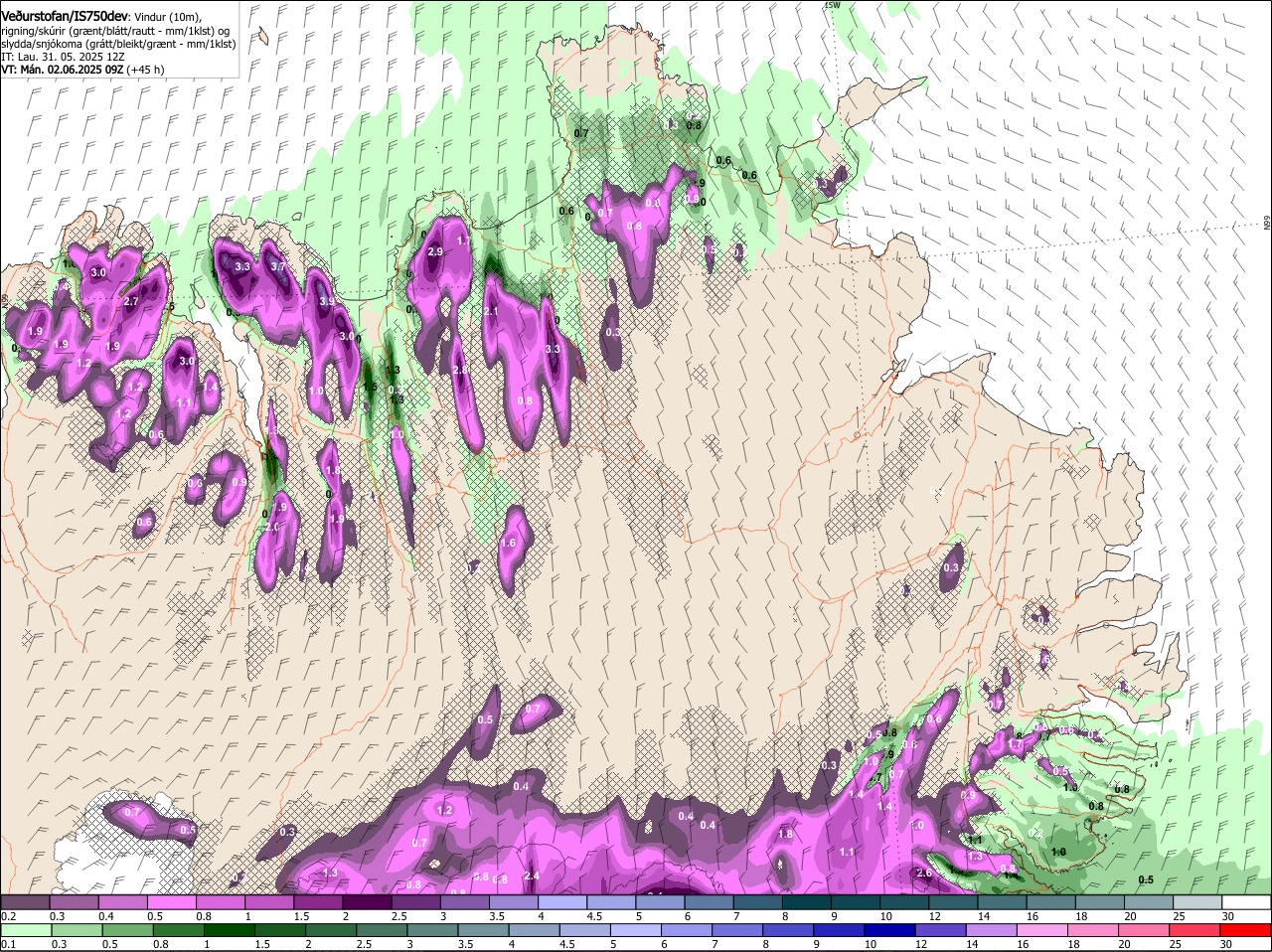Click the 3.7 precipitation value on the map

278,266
